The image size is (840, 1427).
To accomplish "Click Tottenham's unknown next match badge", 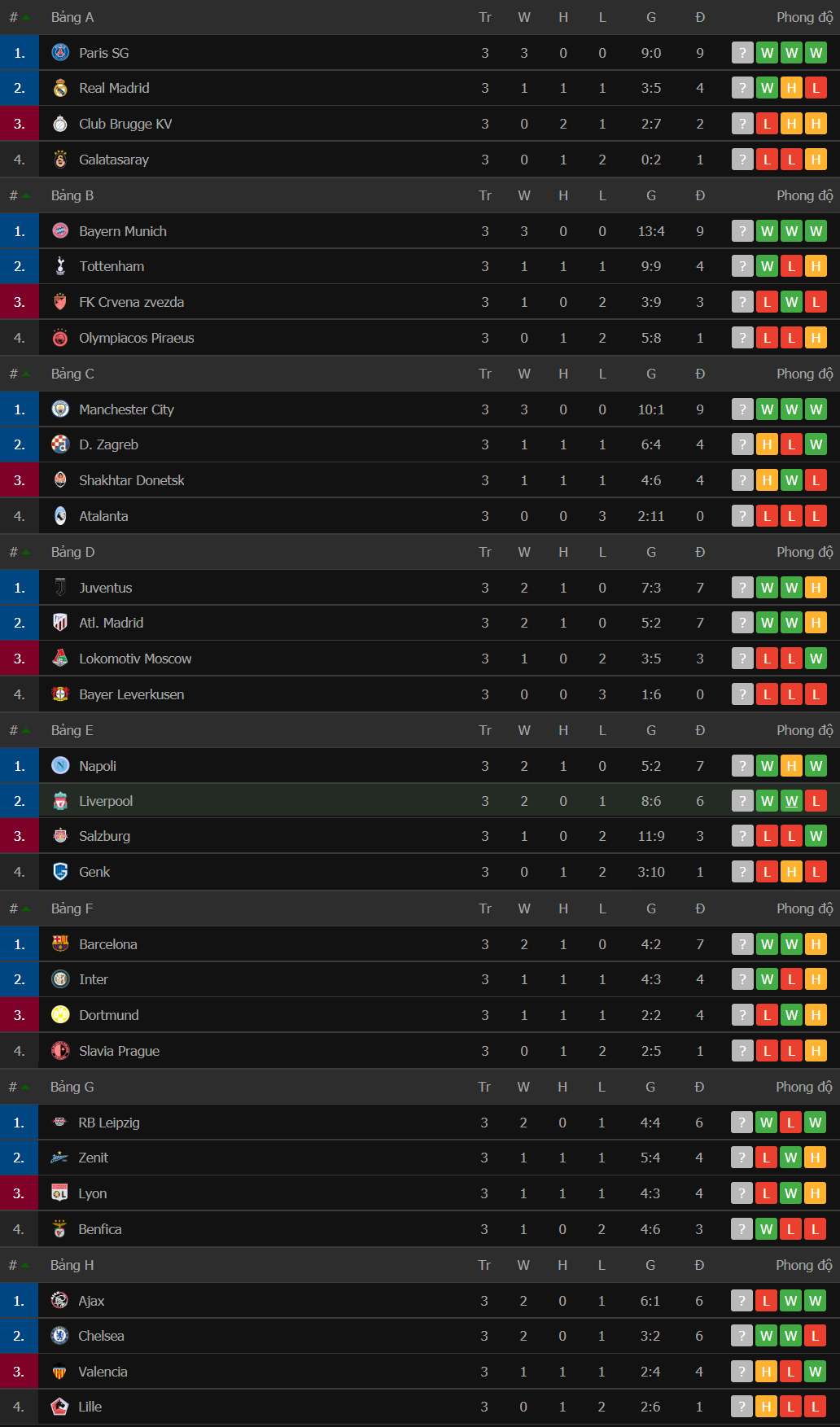I will point(742,266).
